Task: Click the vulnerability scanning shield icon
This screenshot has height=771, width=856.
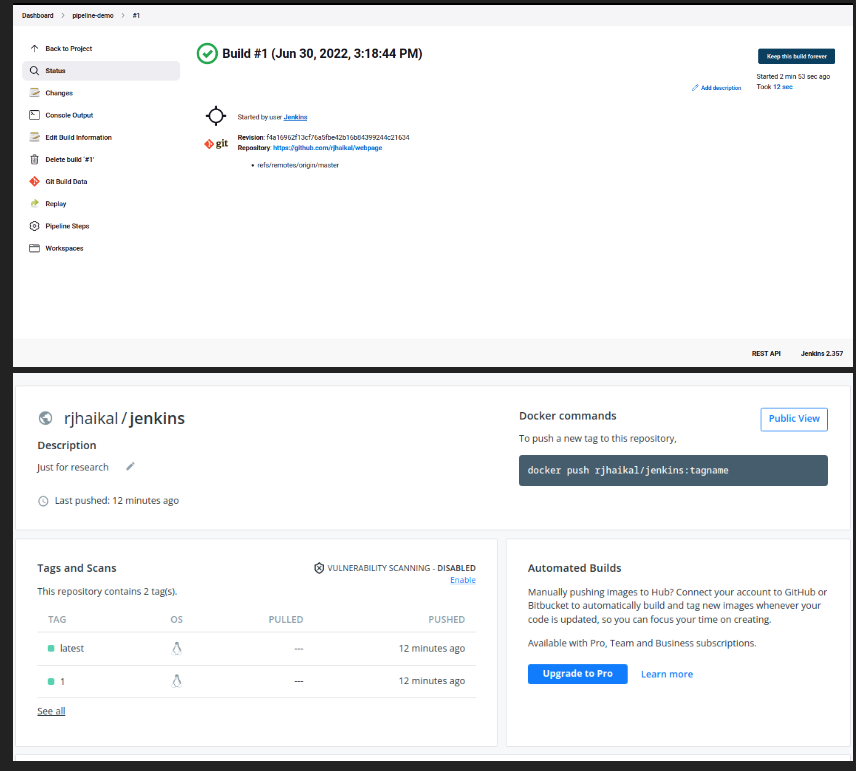Action: pyautogui.click(x=319, y=568)
